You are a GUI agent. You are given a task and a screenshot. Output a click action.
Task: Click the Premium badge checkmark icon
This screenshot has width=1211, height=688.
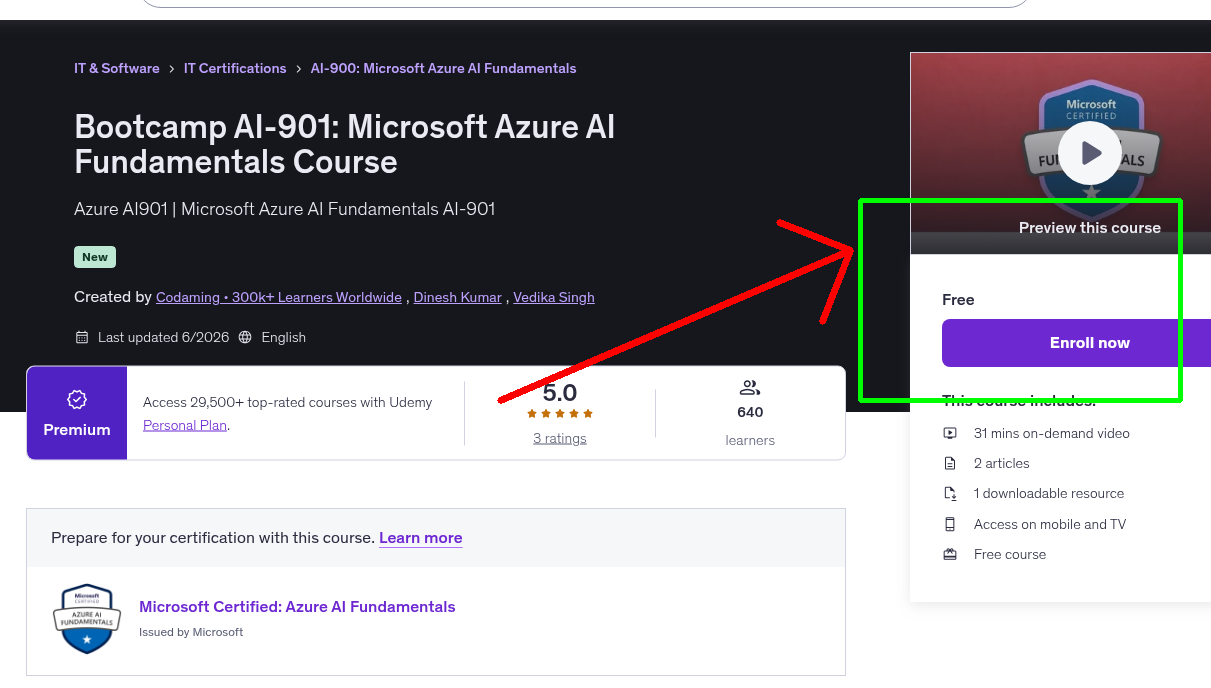(x=77, y=400)
